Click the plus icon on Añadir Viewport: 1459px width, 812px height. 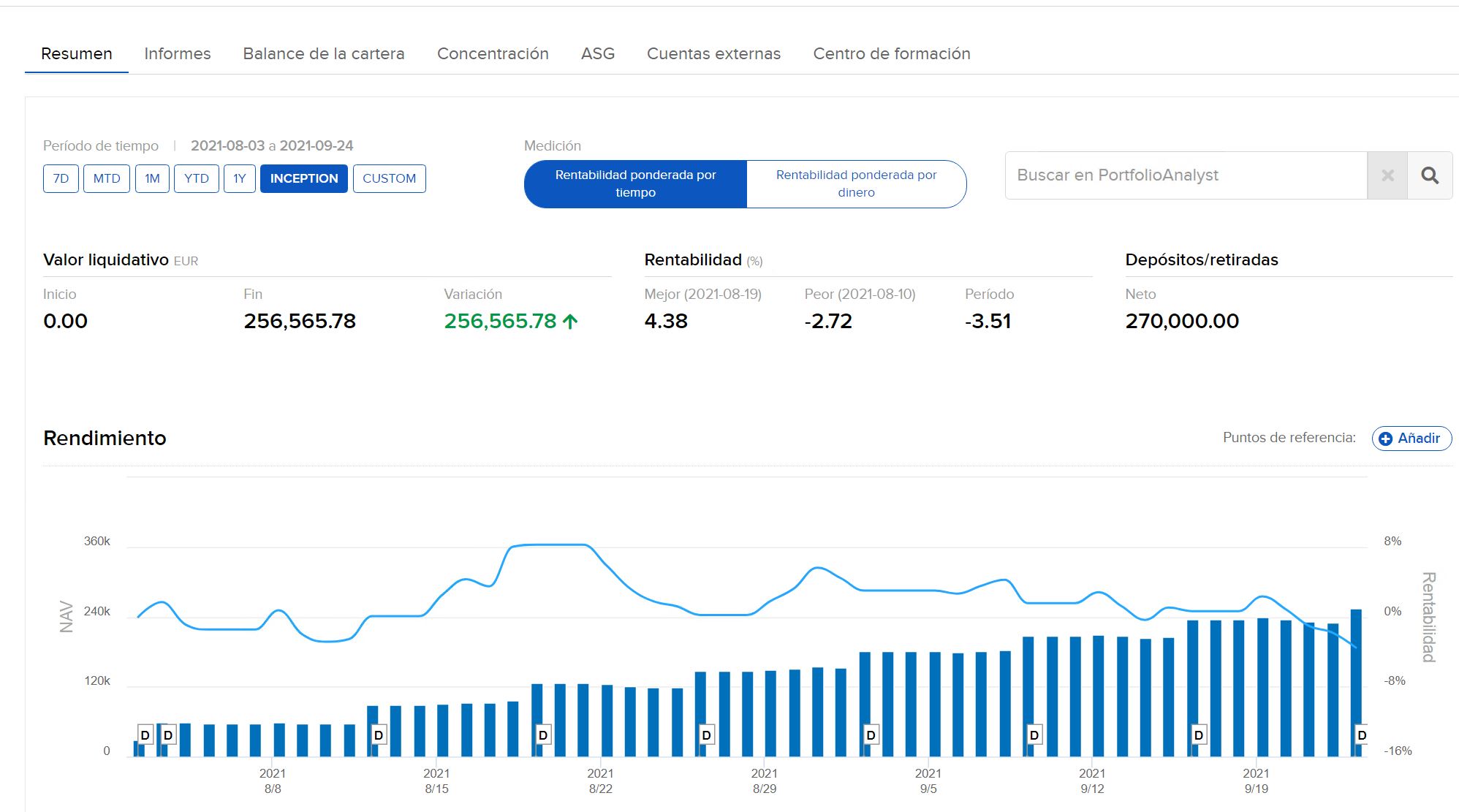pyautogui.click(x=1385, y=439)
